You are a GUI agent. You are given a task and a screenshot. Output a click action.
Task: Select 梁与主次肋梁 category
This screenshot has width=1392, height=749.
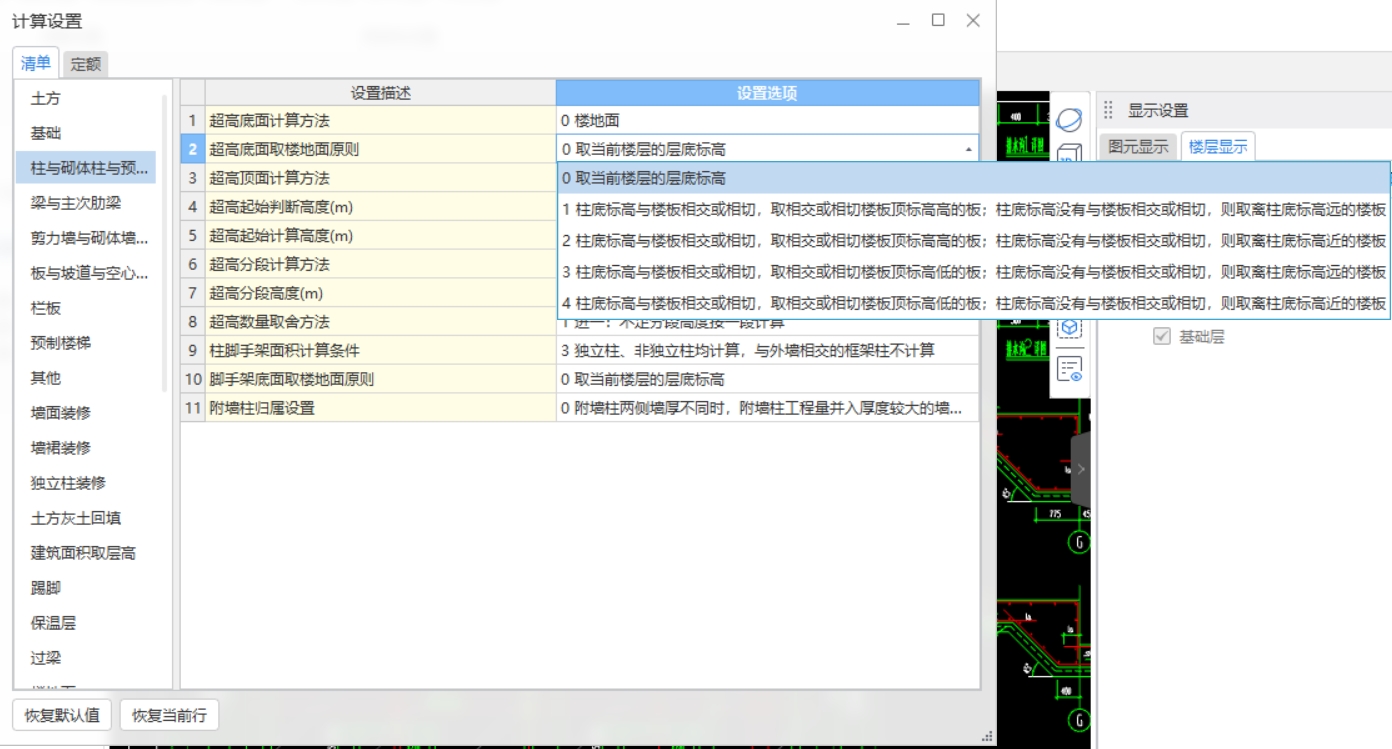click(x=86, y=202)
